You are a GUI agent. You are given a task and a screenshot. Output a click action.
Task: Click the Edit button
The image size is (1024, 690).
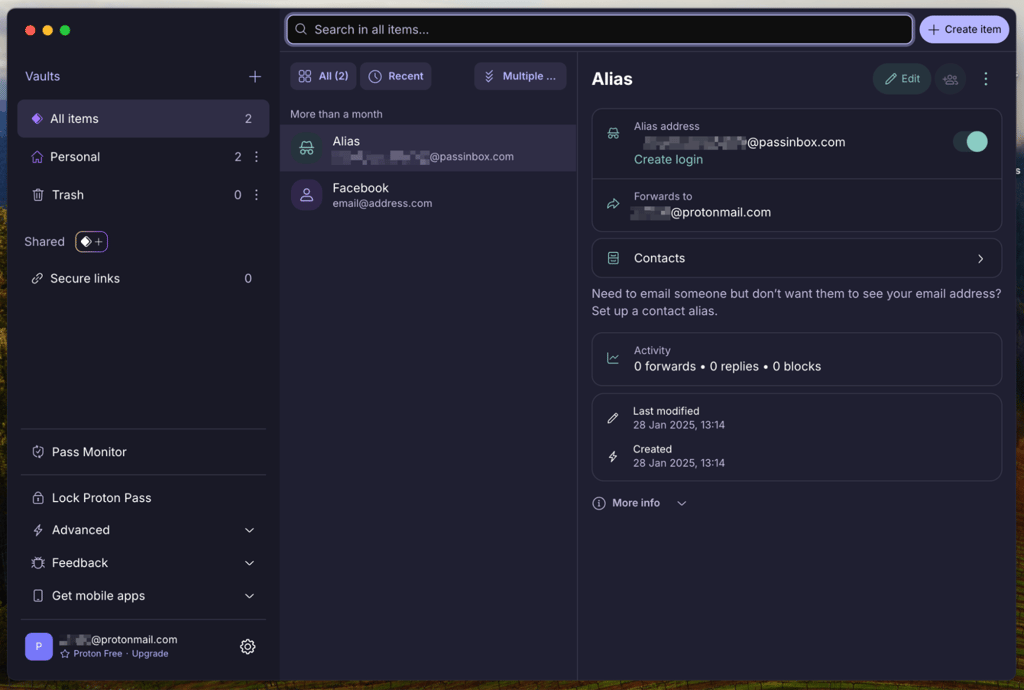[x=902, y=79]
